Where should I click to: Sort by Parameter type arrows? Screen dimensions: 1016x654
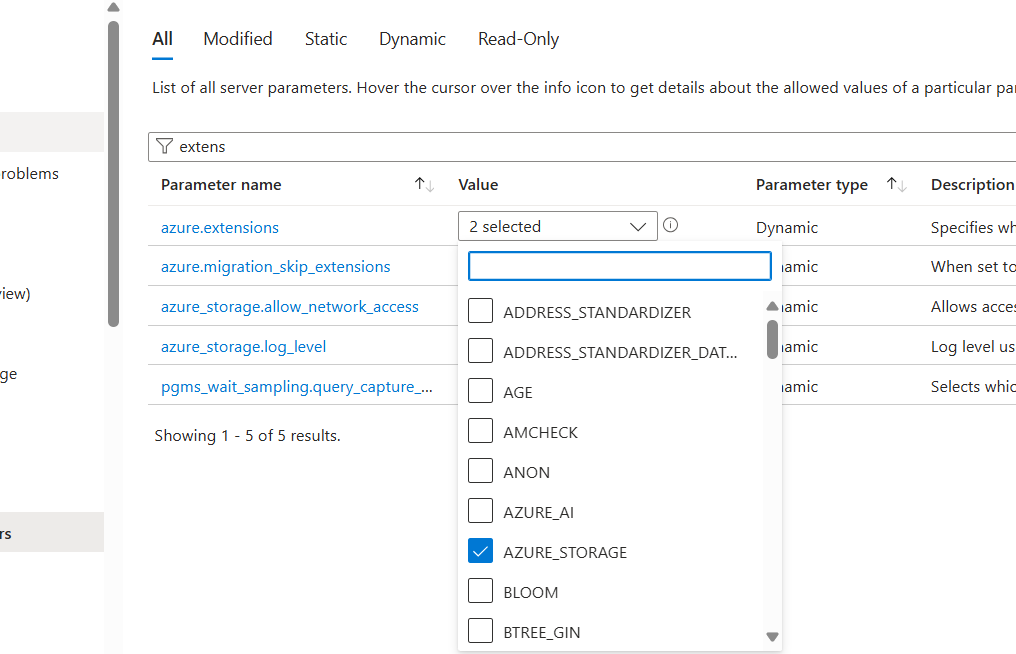point(897,185)
